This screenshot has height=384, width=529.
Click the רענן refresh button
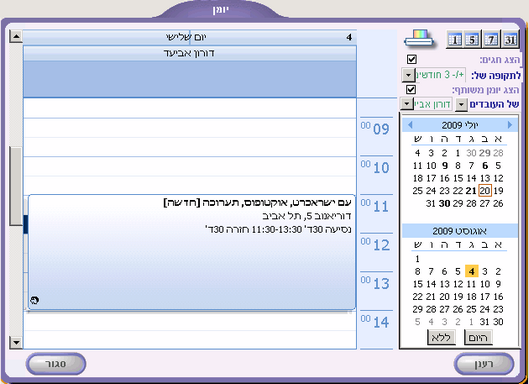pos(484,364)
